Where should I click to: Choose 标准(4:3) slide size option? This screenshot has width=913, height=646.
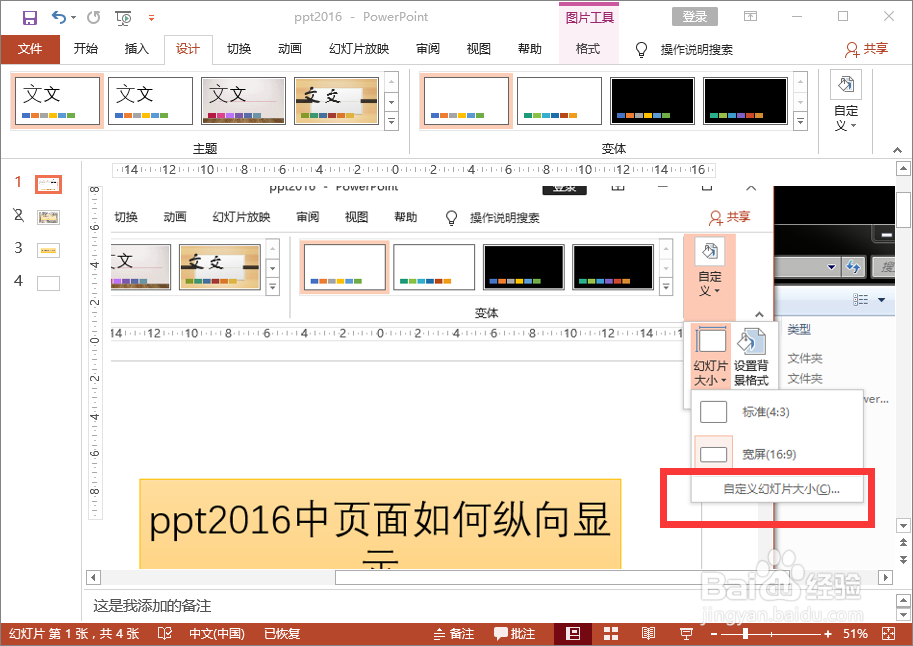777,412
